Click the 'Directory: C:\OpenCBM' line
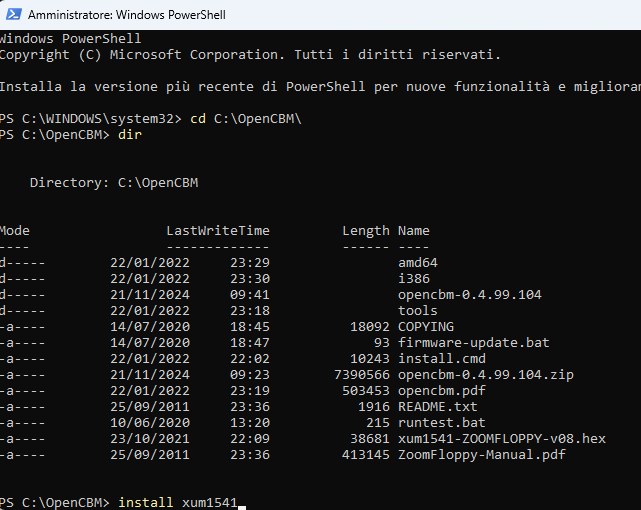641x510 pixels. point(114,183)
